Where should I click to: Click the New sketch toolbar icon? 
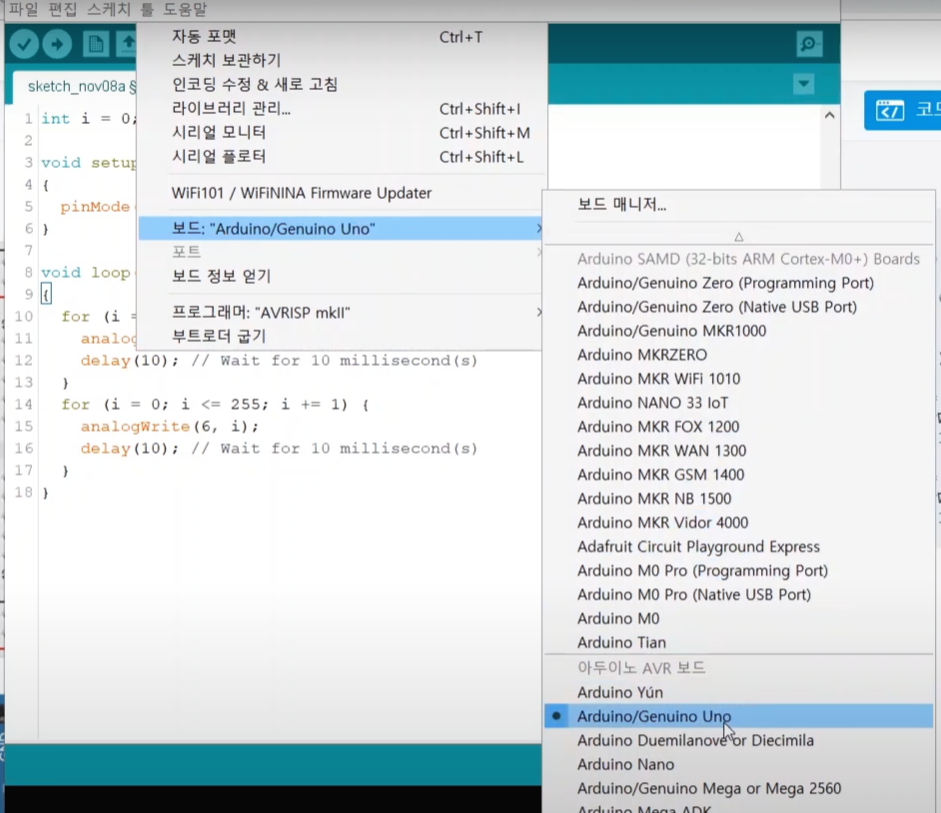tap(95, 44)
